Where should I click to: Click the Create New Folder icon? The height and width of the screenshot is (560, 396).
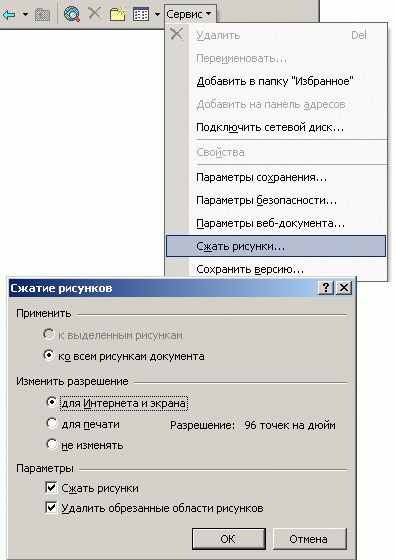point(118,14)
